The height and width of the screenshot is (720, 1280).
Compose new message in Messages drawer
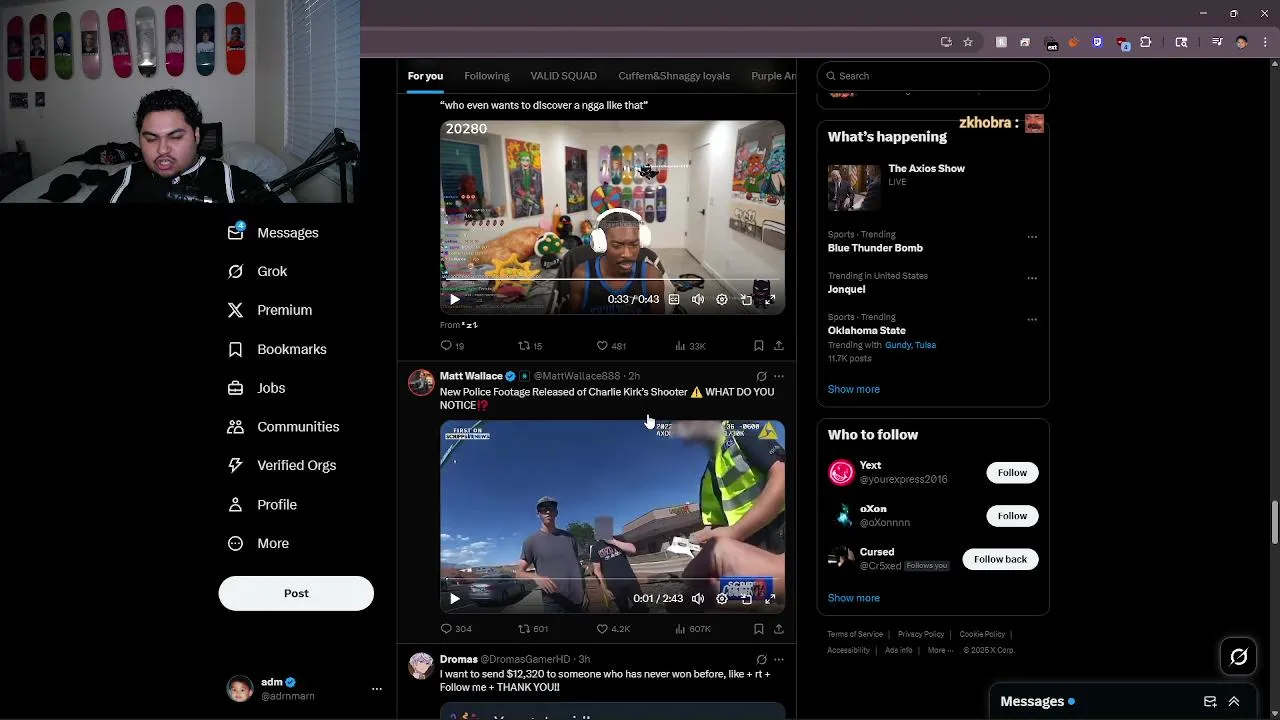tap(1210, 702)
